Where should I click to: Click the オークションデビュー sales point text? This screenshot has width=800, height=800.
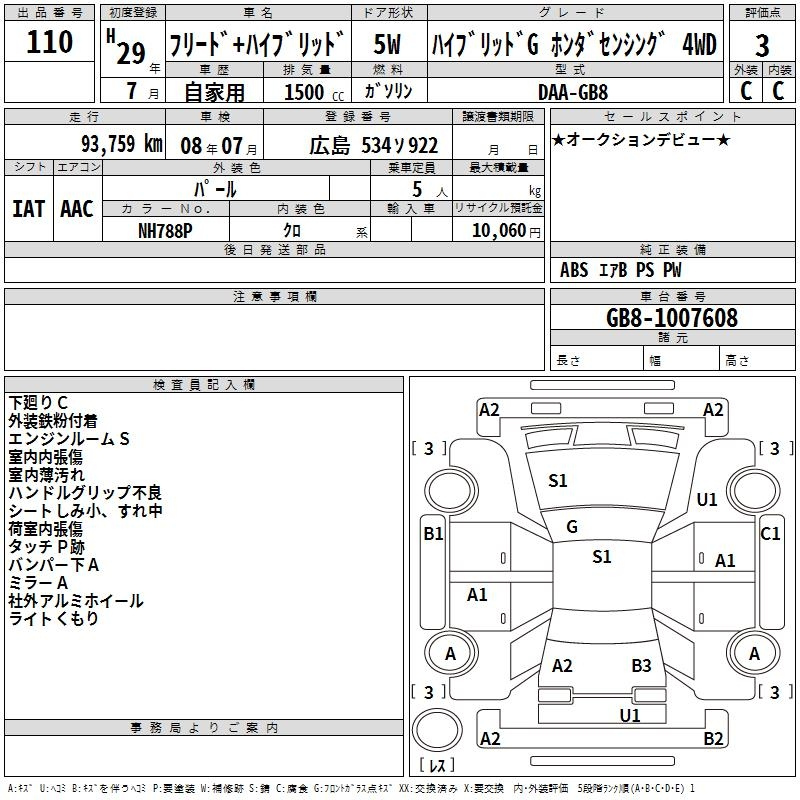pos(641,139)
